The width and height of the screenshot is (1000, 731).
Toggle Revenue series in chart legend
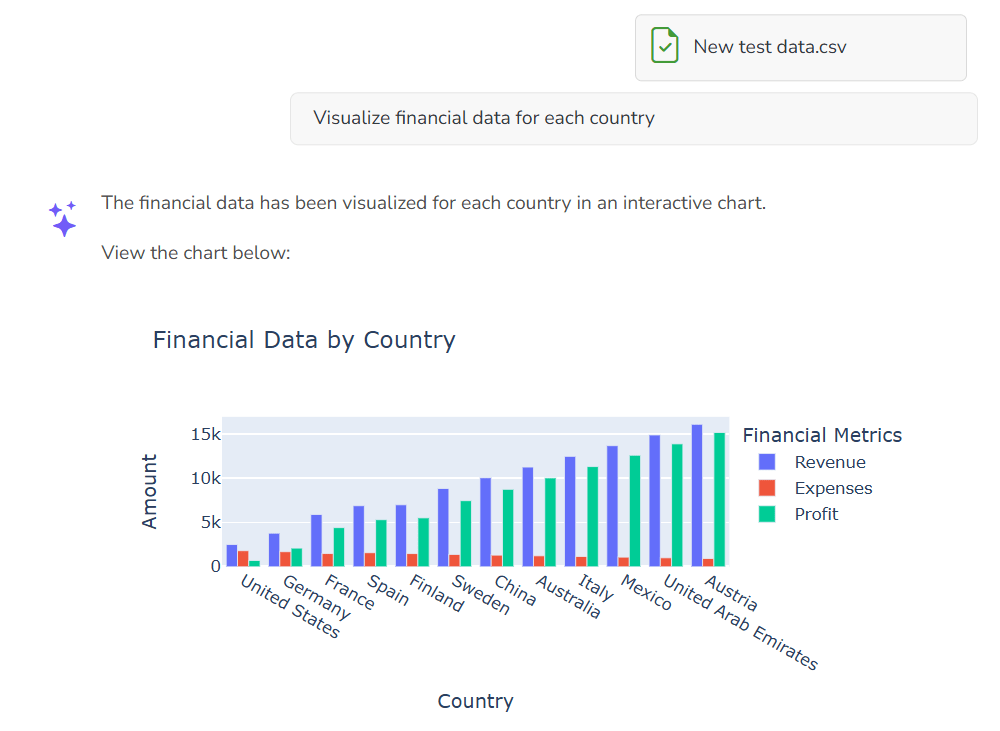click(x=830, y=462)
